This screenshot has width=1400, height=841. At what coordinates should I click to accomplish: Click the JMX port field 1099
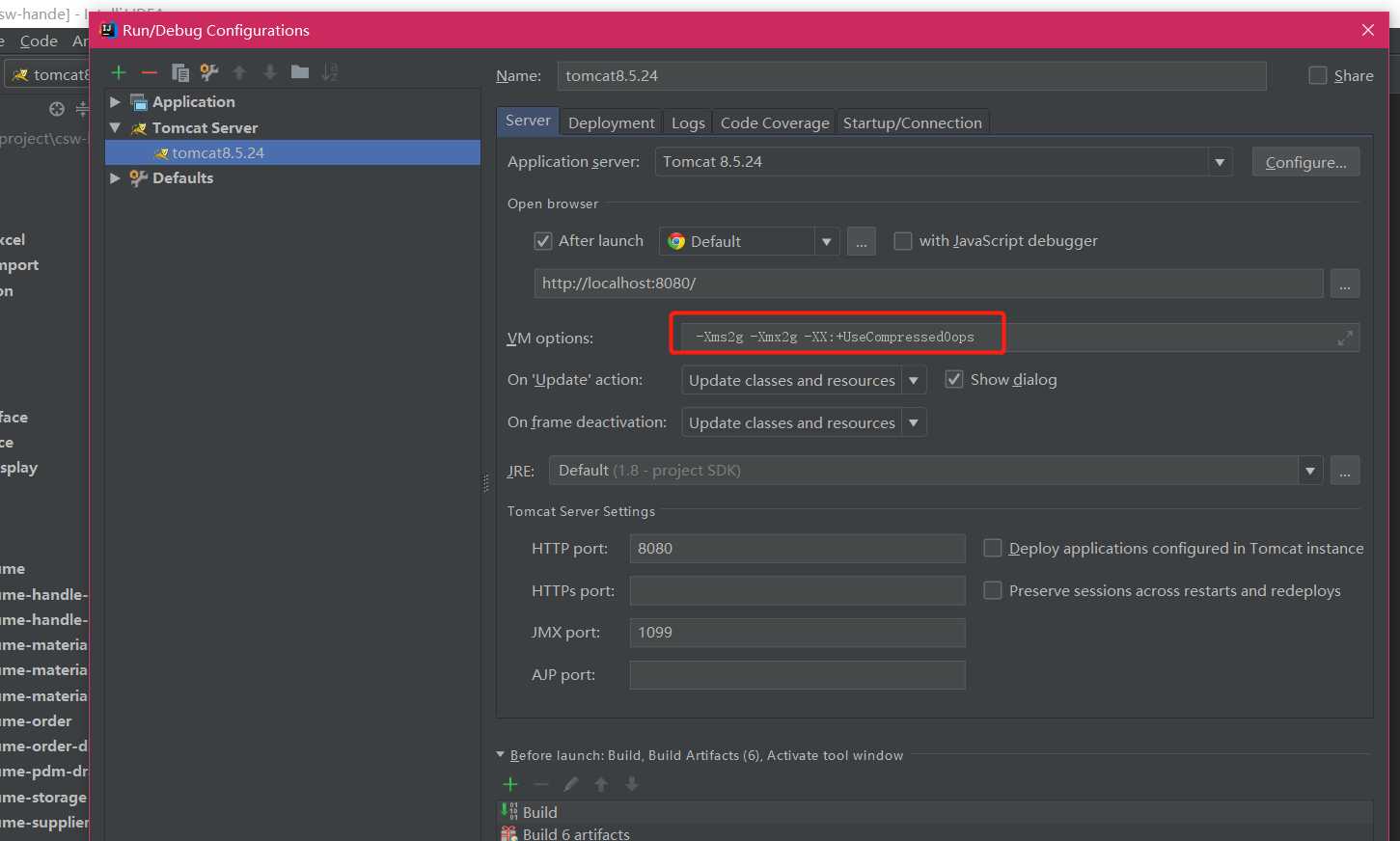pyautogui.click(x=797, y=633)
